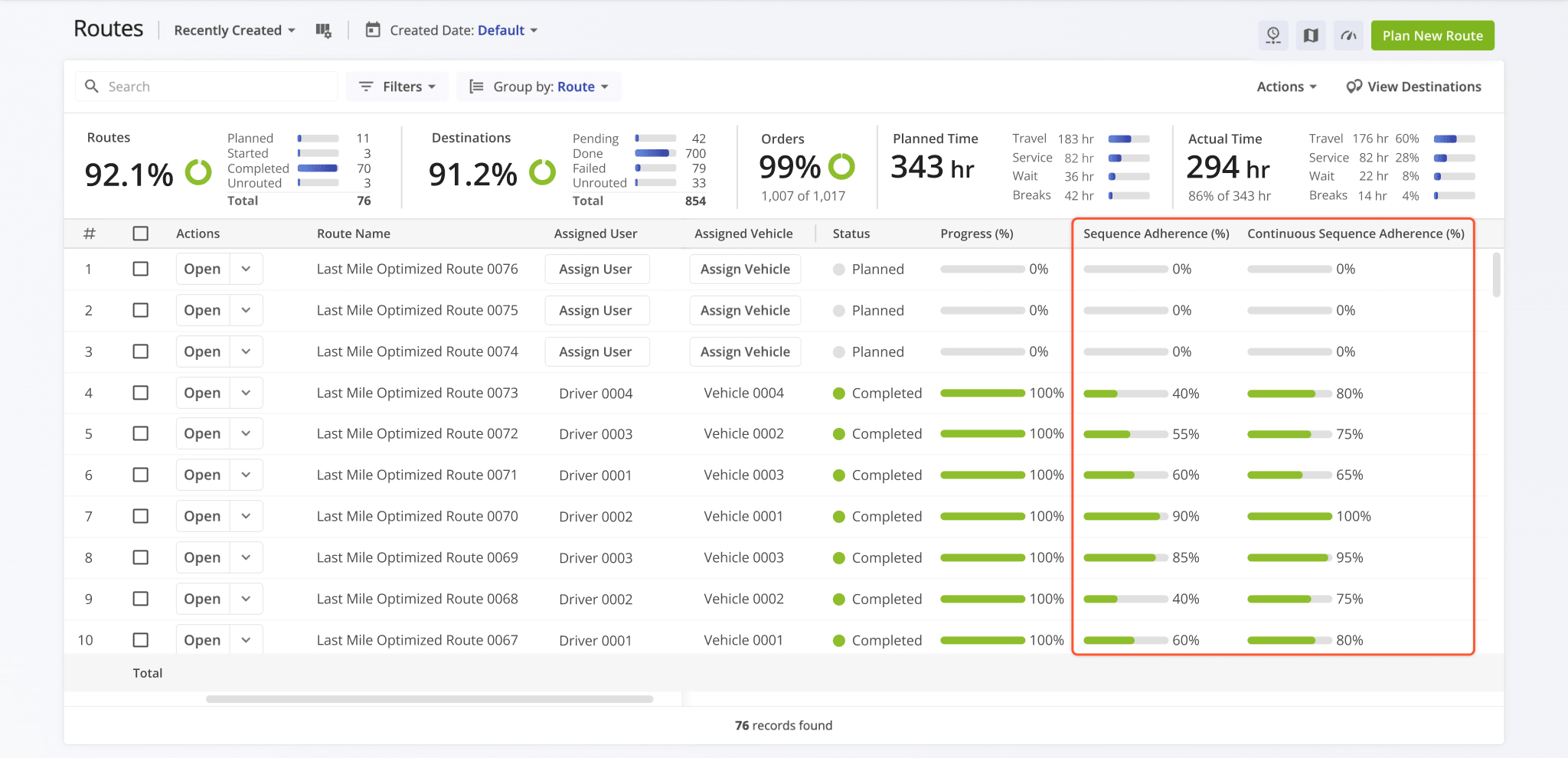Expand Open button arrow for Route 0073
The height and width of the screenshot is (758, 1568).
tap(246, 393)
